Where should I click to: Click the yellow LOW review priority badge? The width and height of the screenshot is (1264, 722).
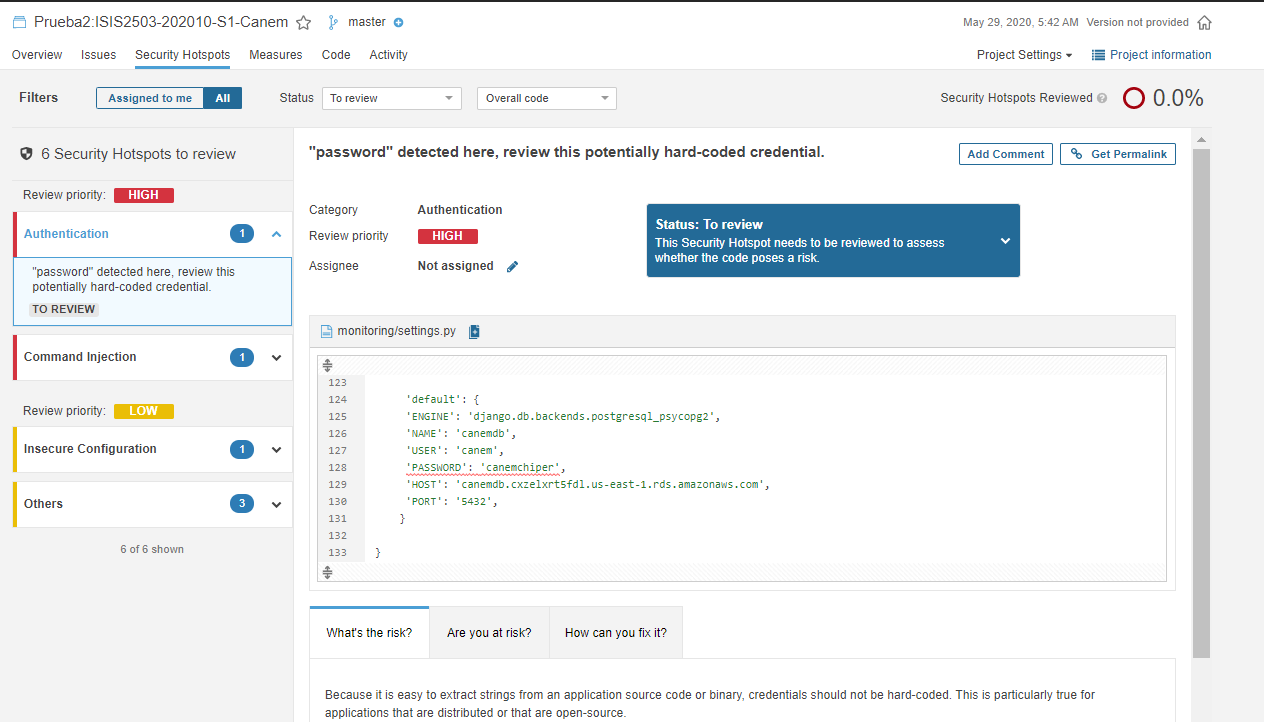point(143,411)
